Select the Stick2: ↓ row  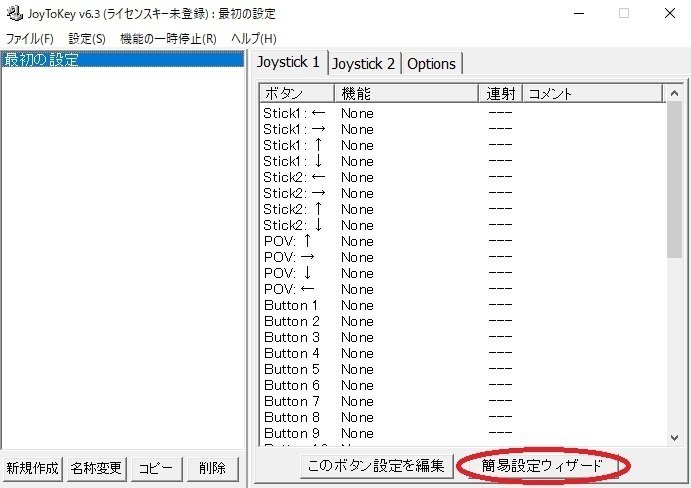pos(462,225)
